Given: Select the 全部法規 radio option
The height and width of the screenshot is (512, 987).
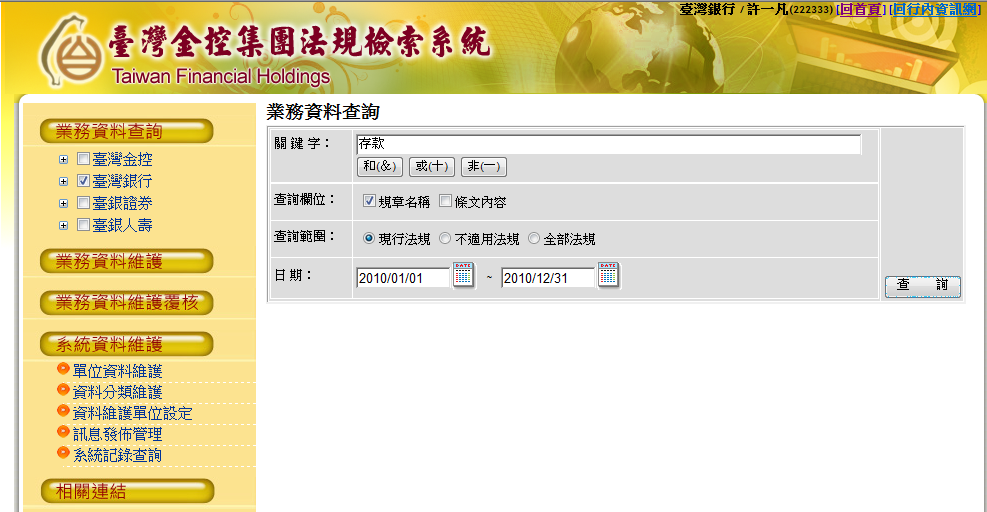Looking at the screenshot, I should (x=534, y=239).
